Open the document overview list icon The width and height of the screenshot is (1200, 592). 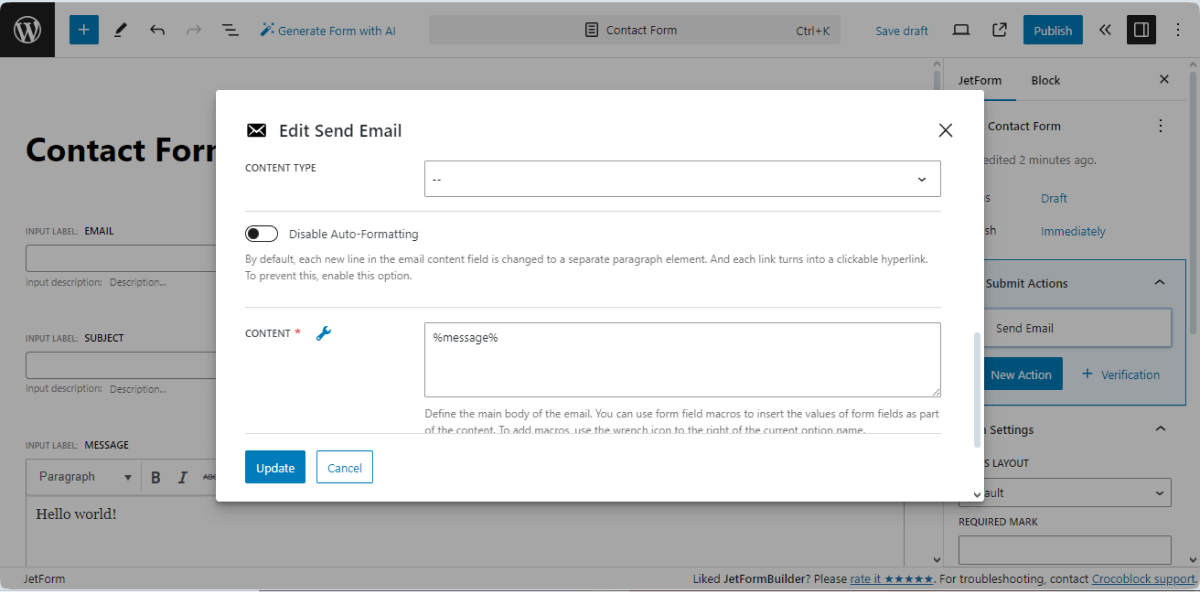(230, 30)
